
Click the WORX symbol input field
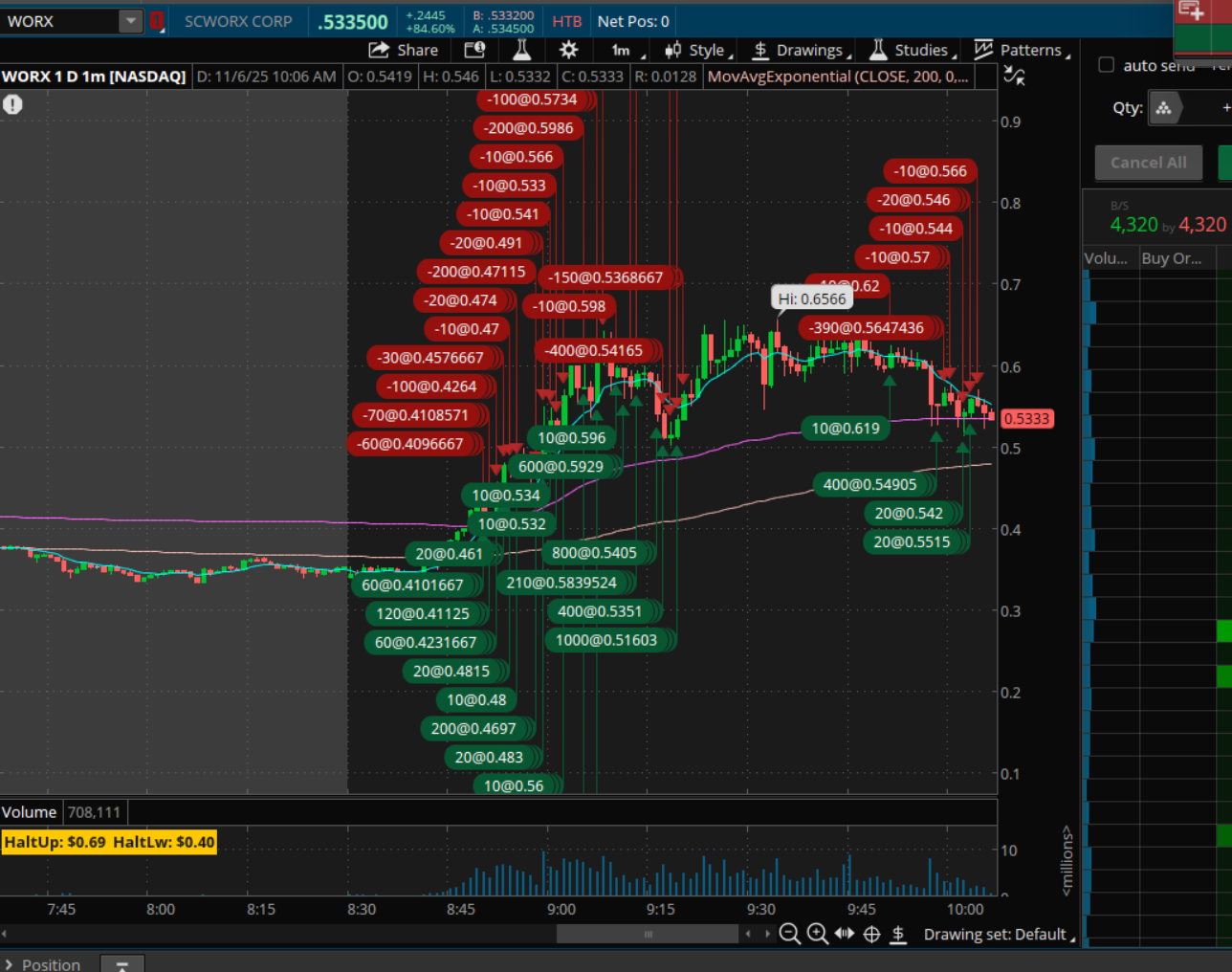pos(59,21)
